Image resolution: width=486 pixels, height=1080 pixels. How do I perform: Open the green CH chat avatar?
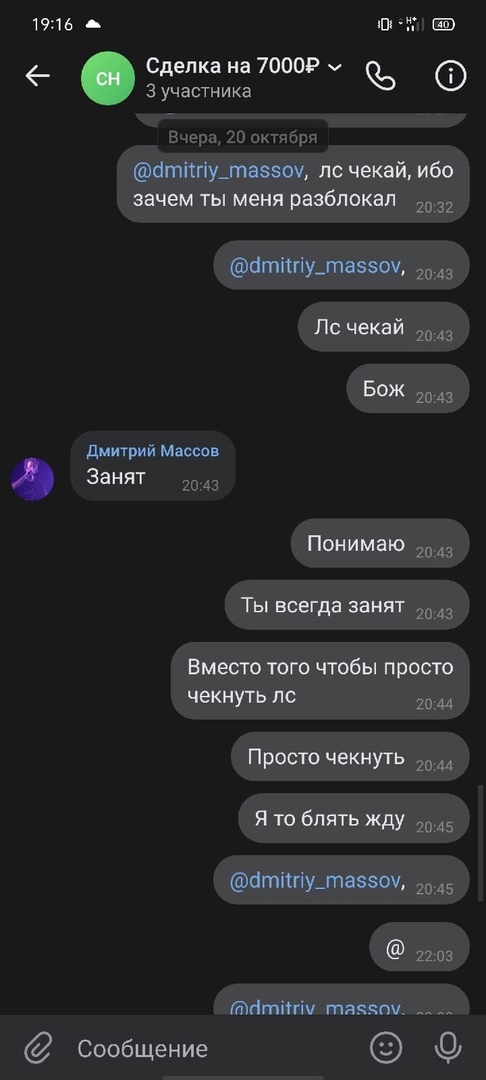pos(107,79)
